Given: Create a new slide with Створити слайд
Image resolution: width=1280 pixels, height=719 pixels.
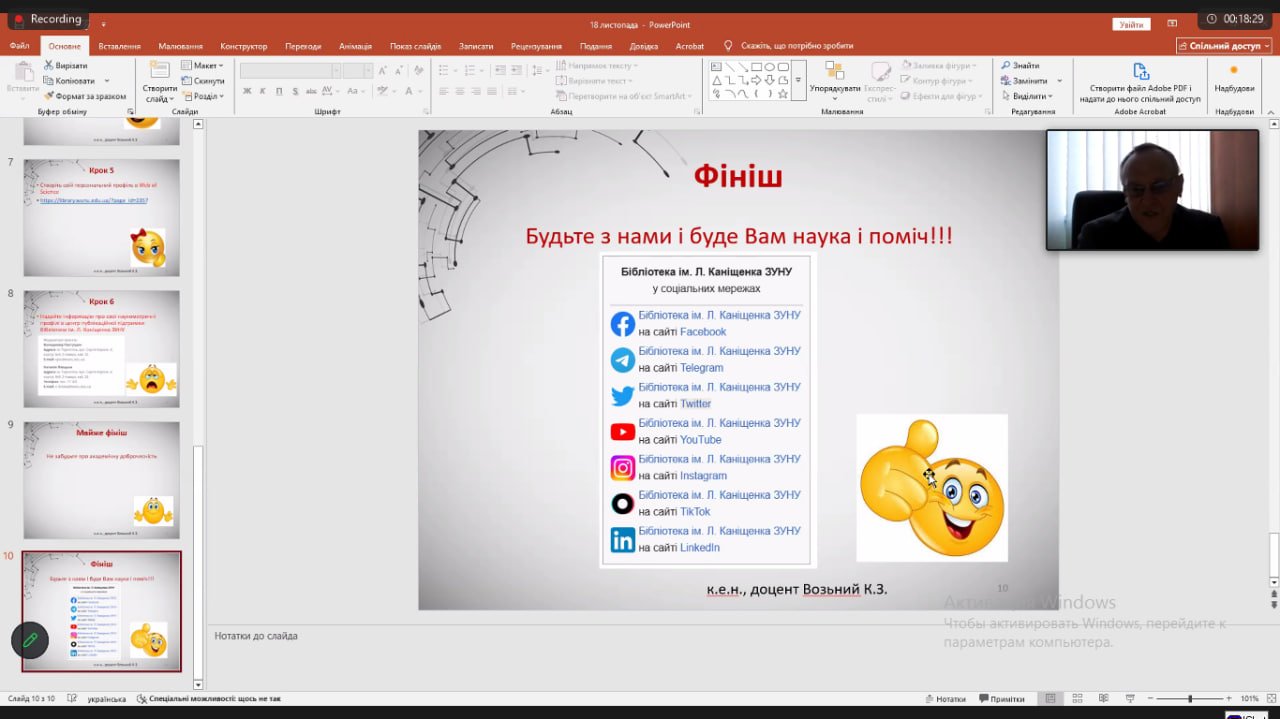Looking at the screenshot, I should (x=159, y=82).
